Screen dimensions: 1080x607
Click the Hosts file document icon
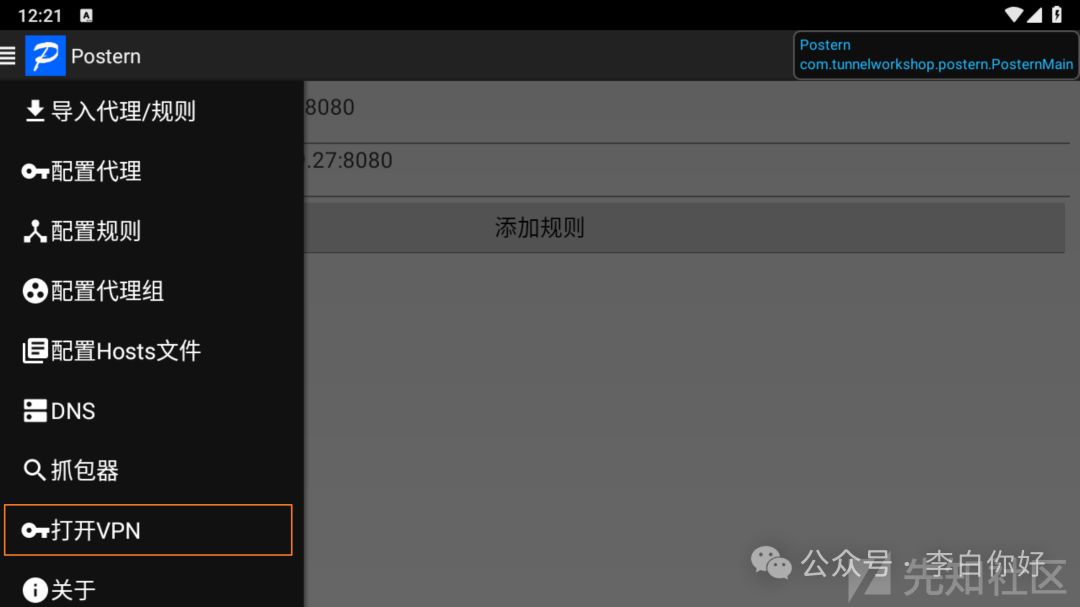[x=34, y=351]
